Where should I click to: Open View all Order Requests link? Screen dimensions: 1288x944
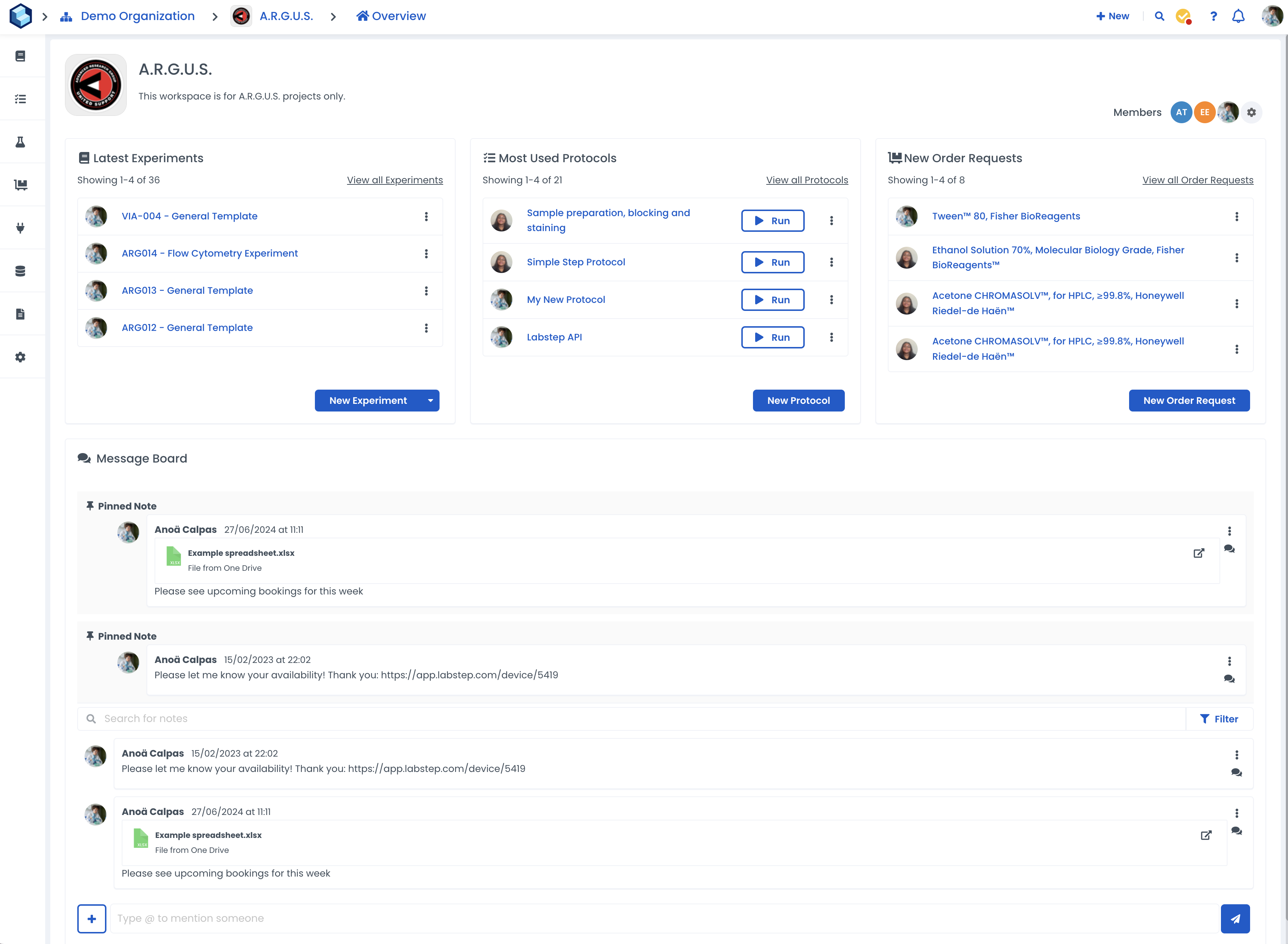(x=1198, y=180)
